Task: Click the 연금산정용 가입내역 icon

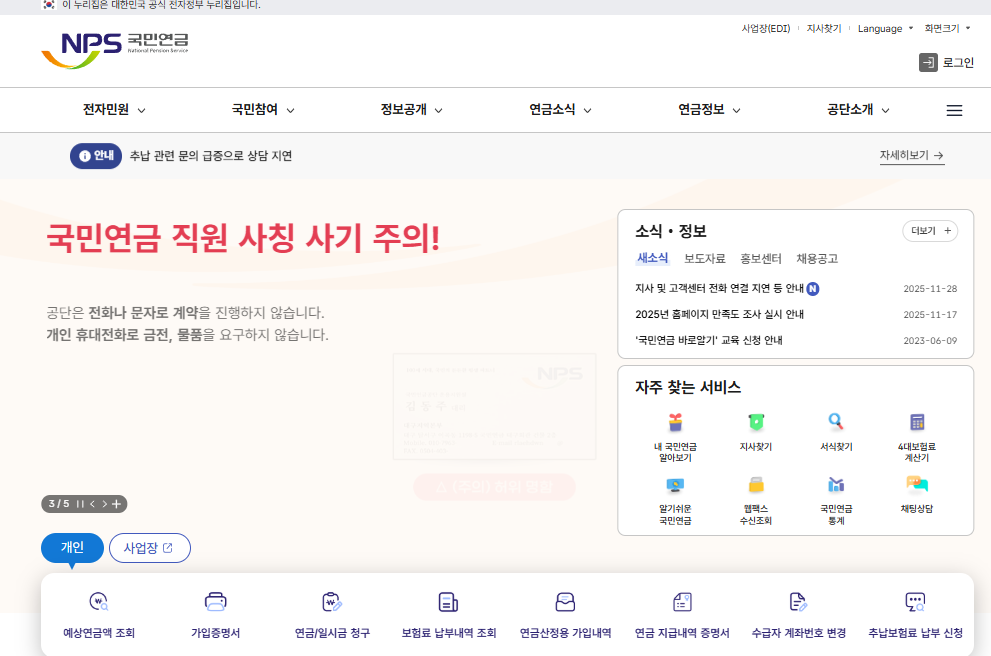Action: pos(565,602)
